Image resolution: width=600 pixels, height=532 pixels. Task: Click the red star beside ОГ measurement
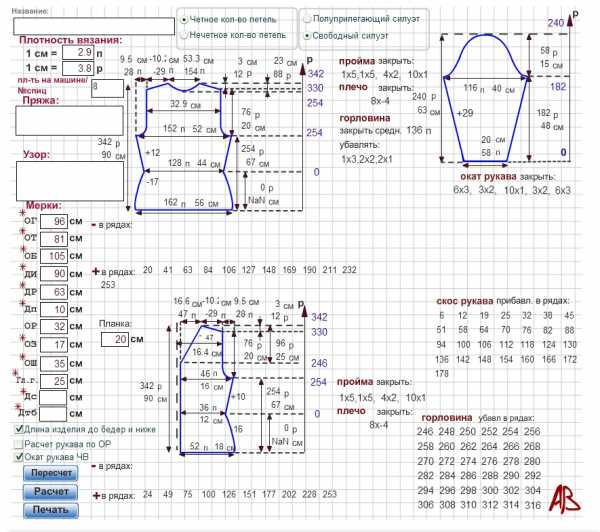[22, 214]
